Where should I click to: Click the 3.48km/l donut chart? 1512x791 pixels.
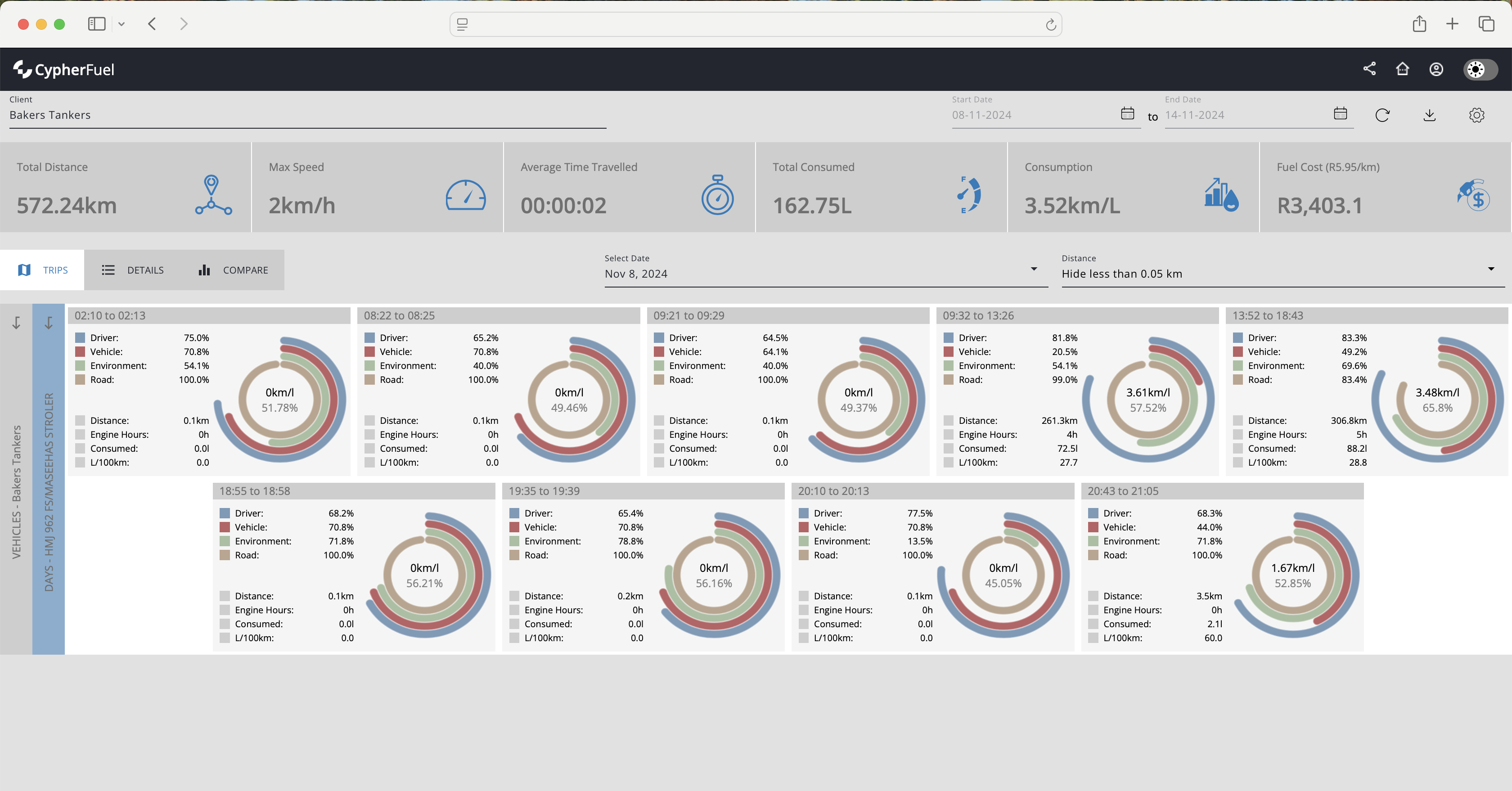coord(1437,400)
